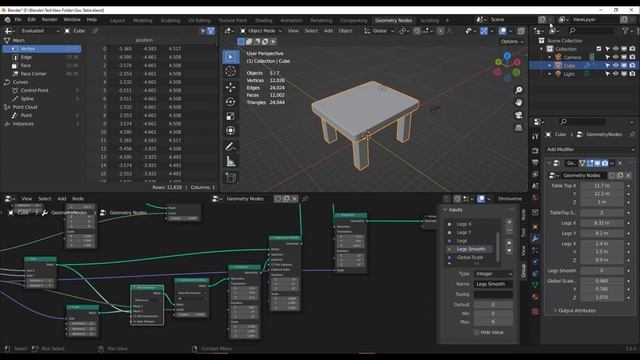The width and height of the screenshot is (640, 360).
Task: Click pin icon in node editor header
Action: pos(305,199)
